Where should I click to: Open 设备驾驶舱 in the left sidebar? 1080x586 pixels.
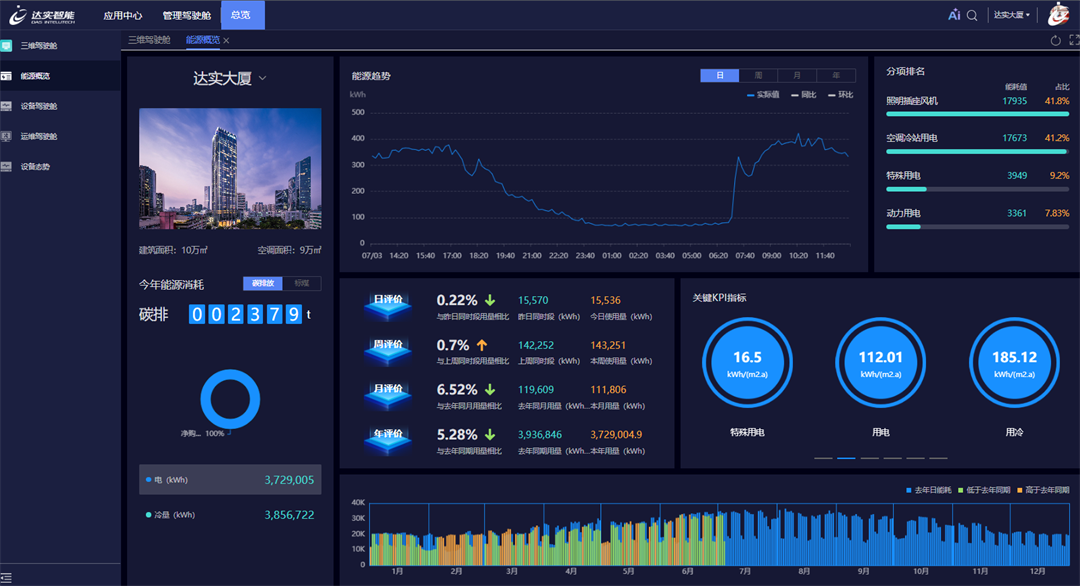coord(38,106)
